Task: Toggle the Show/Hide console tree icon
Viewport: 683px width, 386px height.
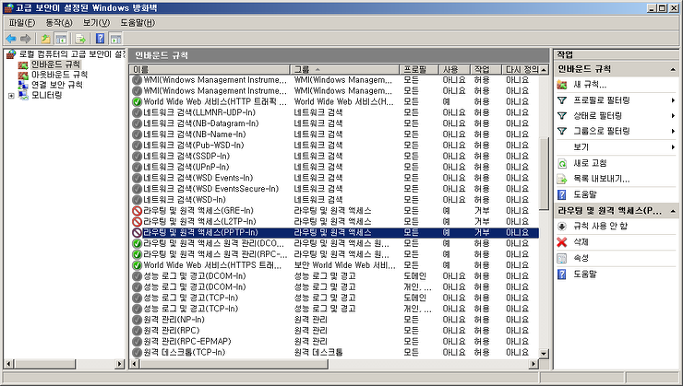Action: [61, 39]
